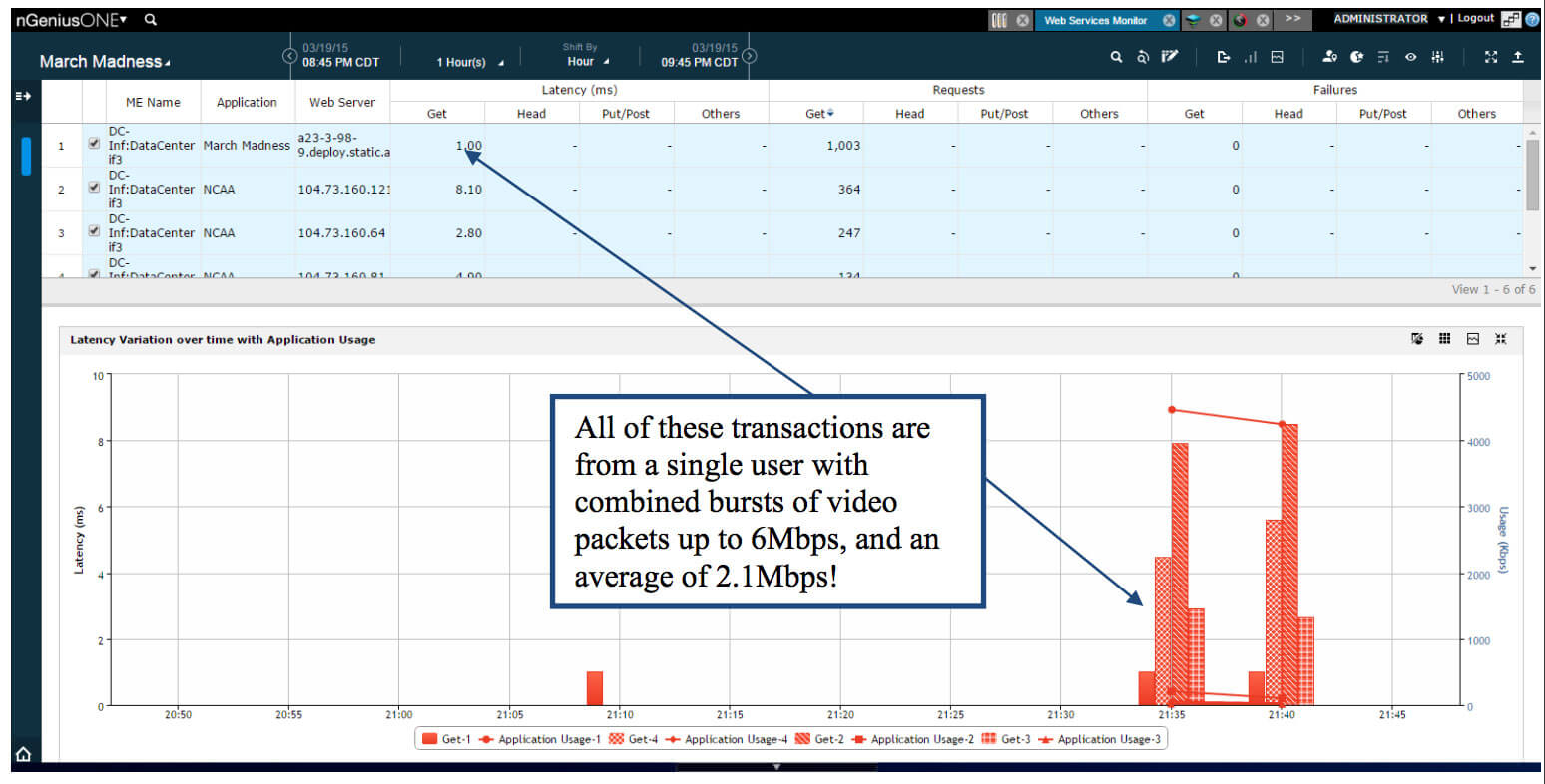Open the sliders settings icon in the toolbar
1545x784 pixels.
(1437, 58)
